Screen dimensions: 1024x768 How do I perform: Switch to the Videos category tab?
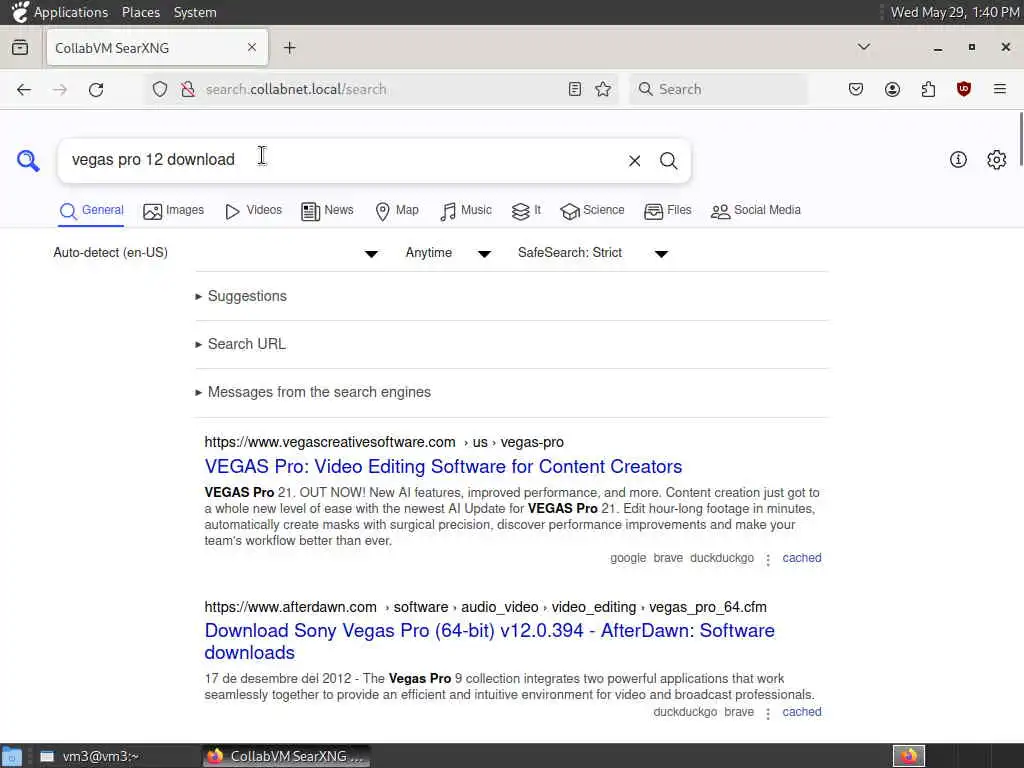coord(253,210)
